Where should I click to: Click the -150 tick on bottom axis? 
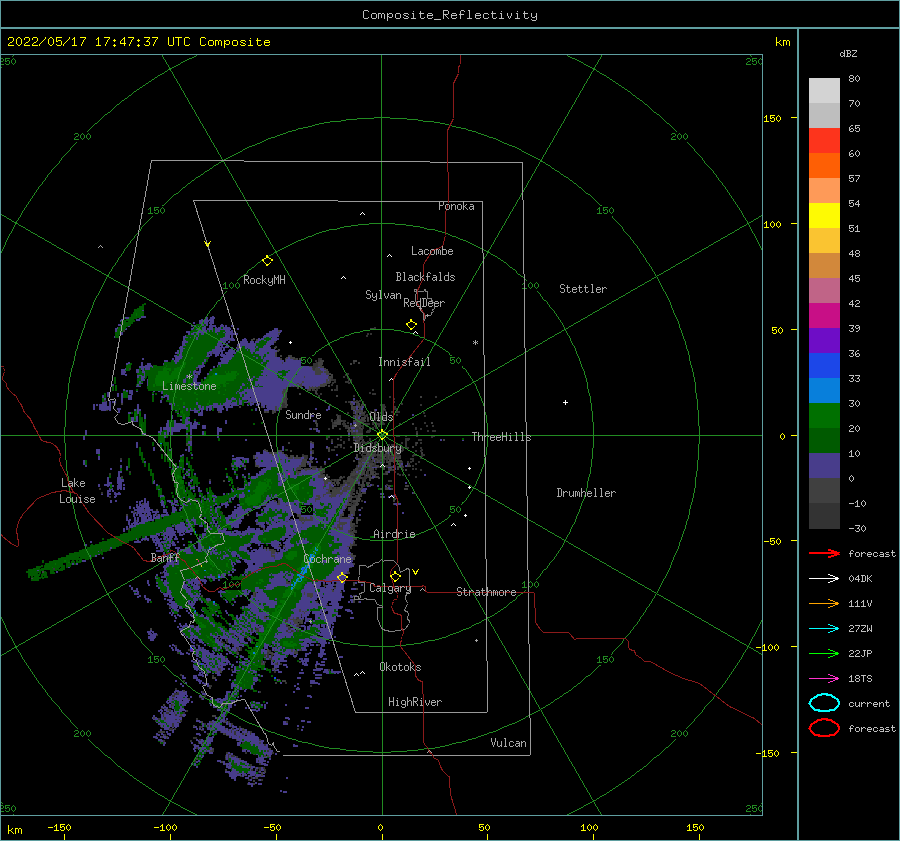(x=59, y=827)
